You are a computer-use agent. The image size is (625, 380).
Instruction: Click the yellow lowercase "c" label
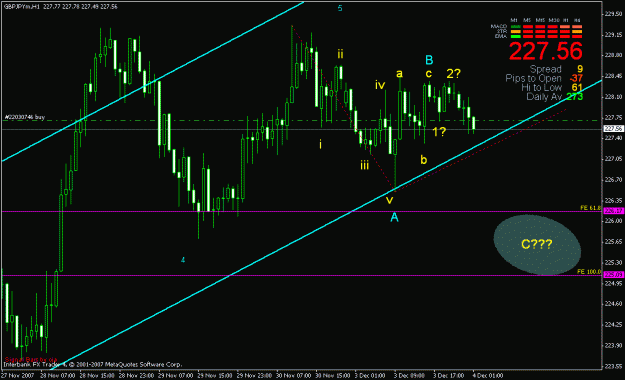(428, 73)
